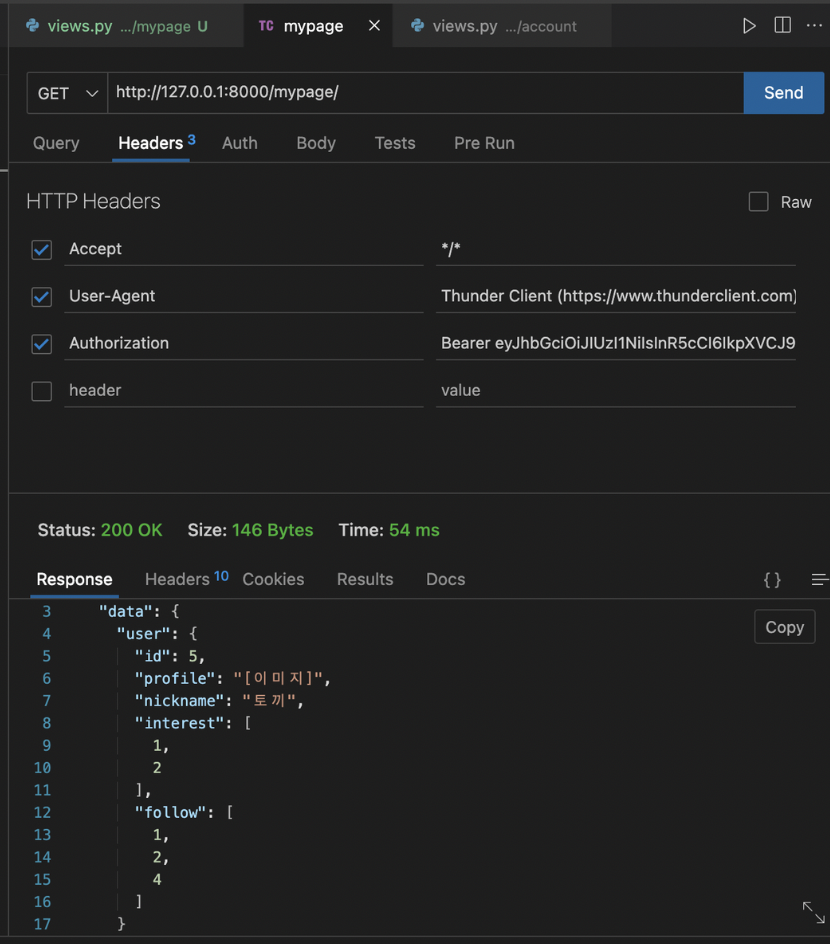Screen dimensions: 830x944
Task: Switch to the Auth tab
Action: 240,143
